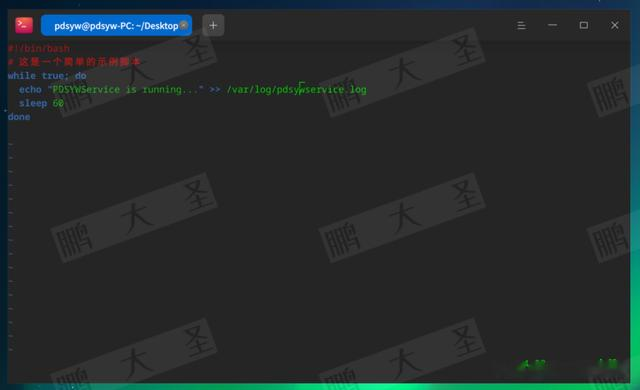Click the red Chinese comment line
Screen dimensions: 640x390
tap(74, 62)
